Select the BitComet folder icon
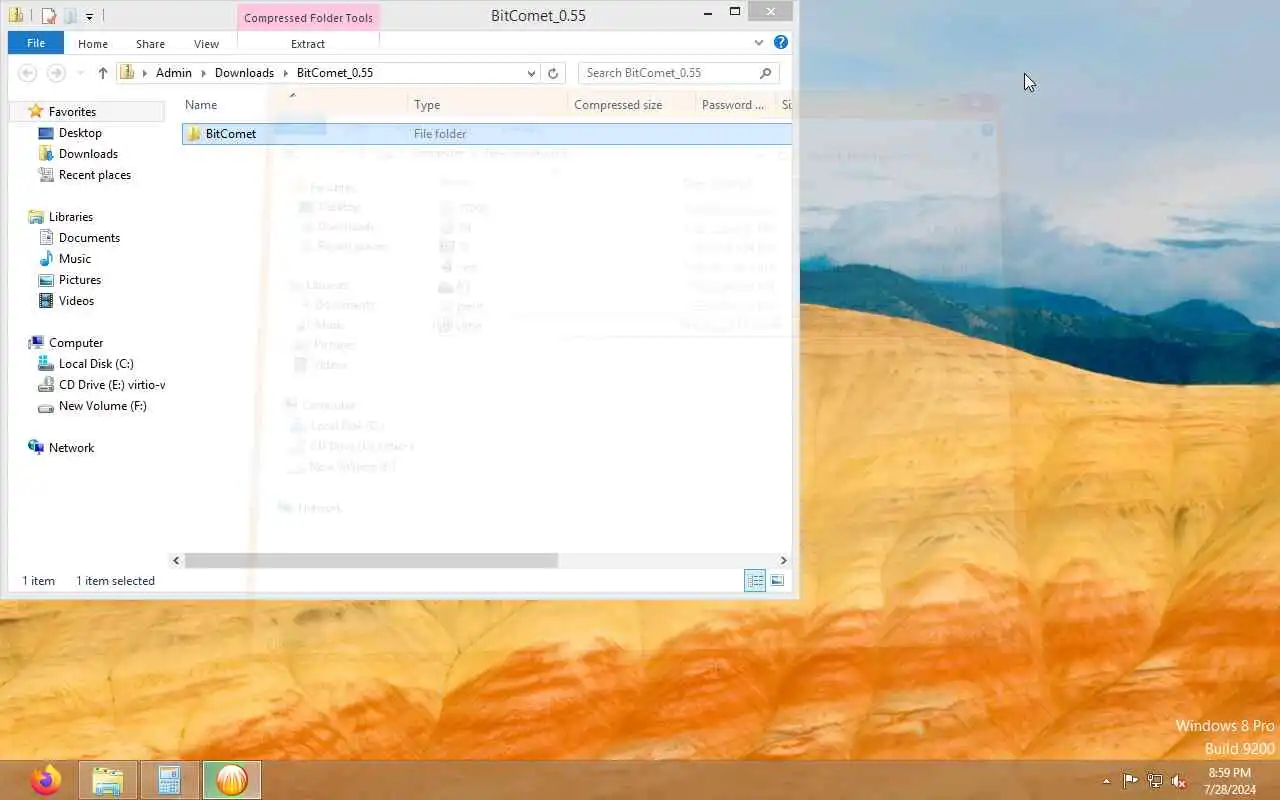The height and width of the screenshot is (800, 1280). click(194, 133)
